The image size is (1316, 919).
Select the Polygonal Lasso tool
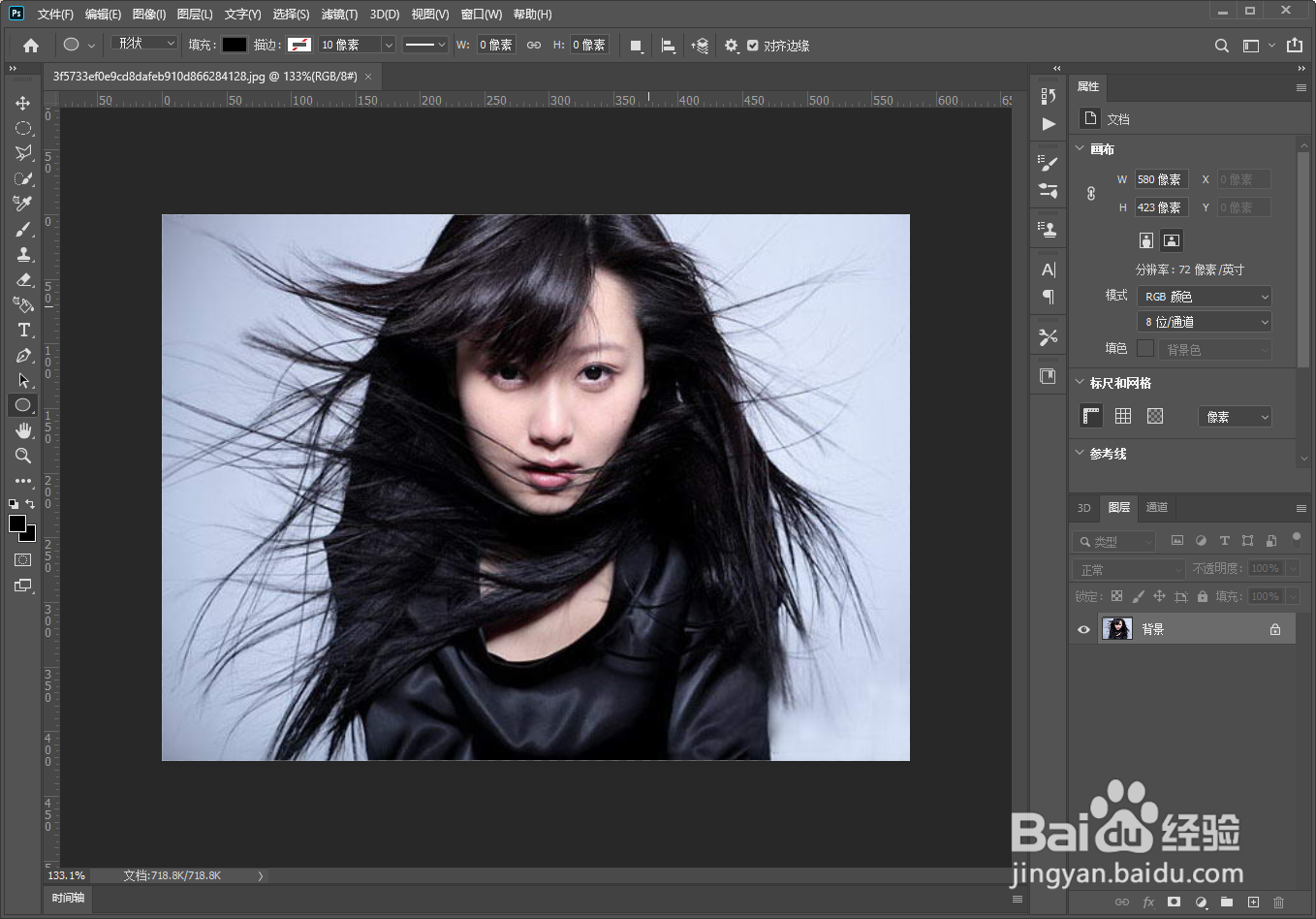22,153
